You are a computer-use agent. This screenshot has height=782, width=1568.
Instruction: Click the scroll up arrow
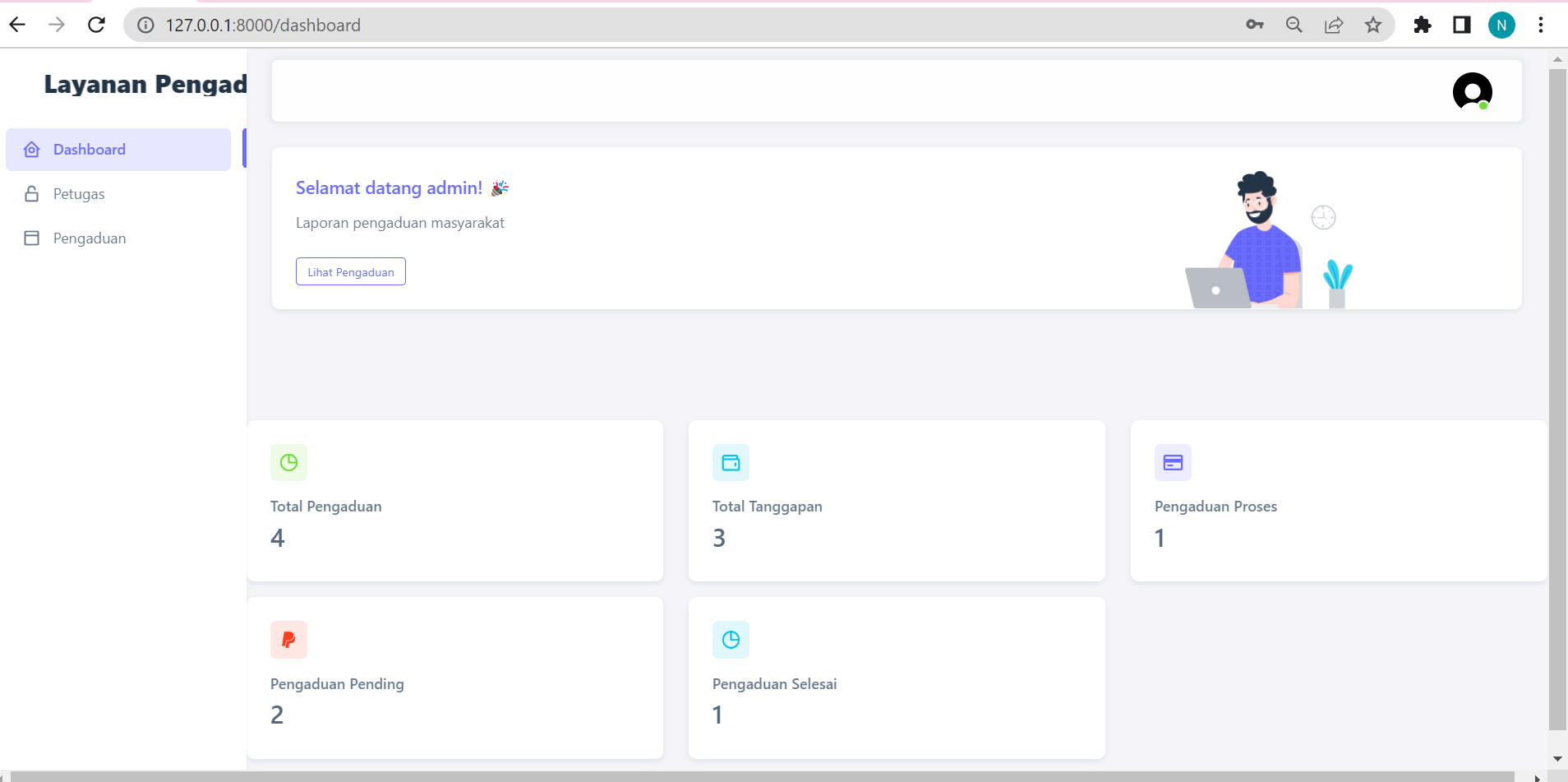[x=1557, y=59]
